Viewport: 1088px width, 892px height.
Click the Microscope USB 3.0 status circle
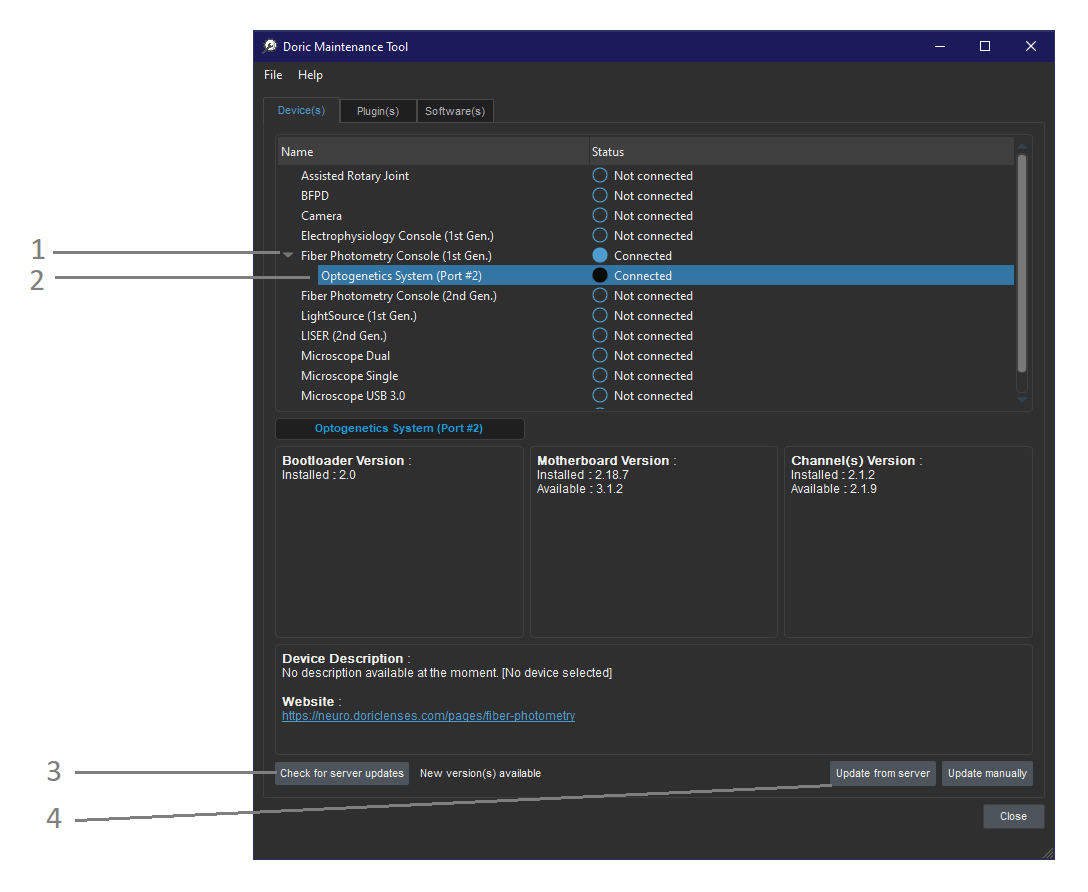click(600, 395)
